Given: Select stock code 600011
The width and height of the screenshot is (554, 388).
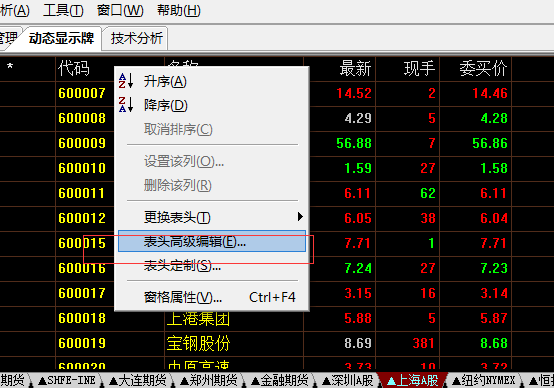Looking at the screenshot, I should (x=82, y=193).
